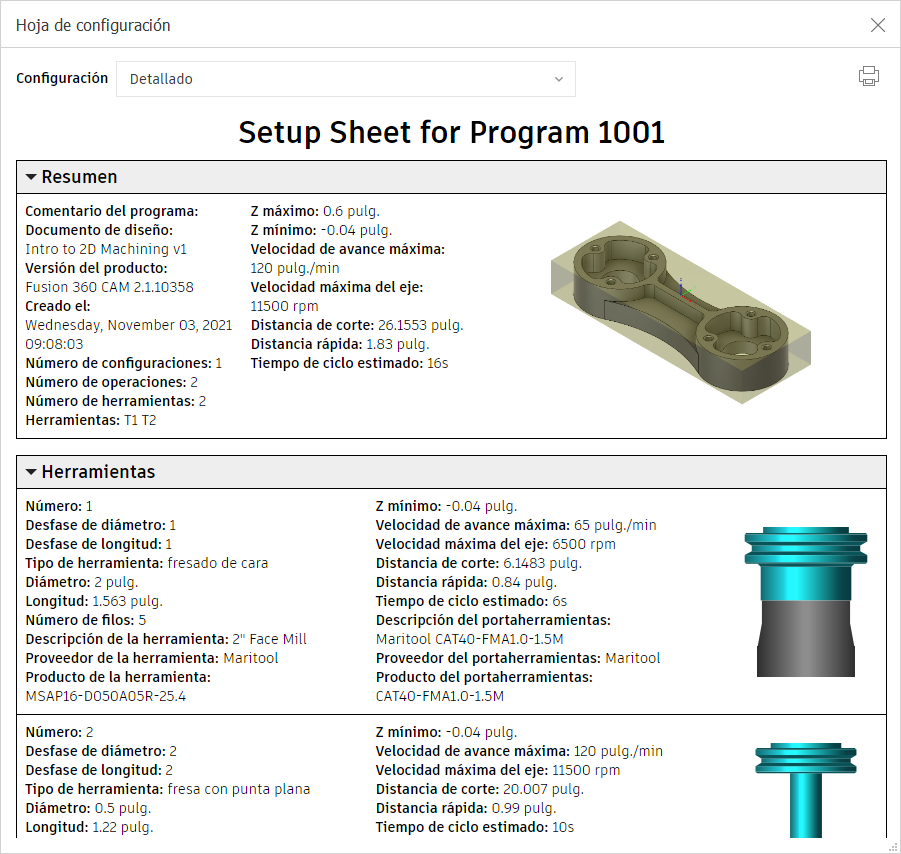Click the 09:08:03 creation time
The height and width of the screenshot is (854, 901).
[54, 344]
